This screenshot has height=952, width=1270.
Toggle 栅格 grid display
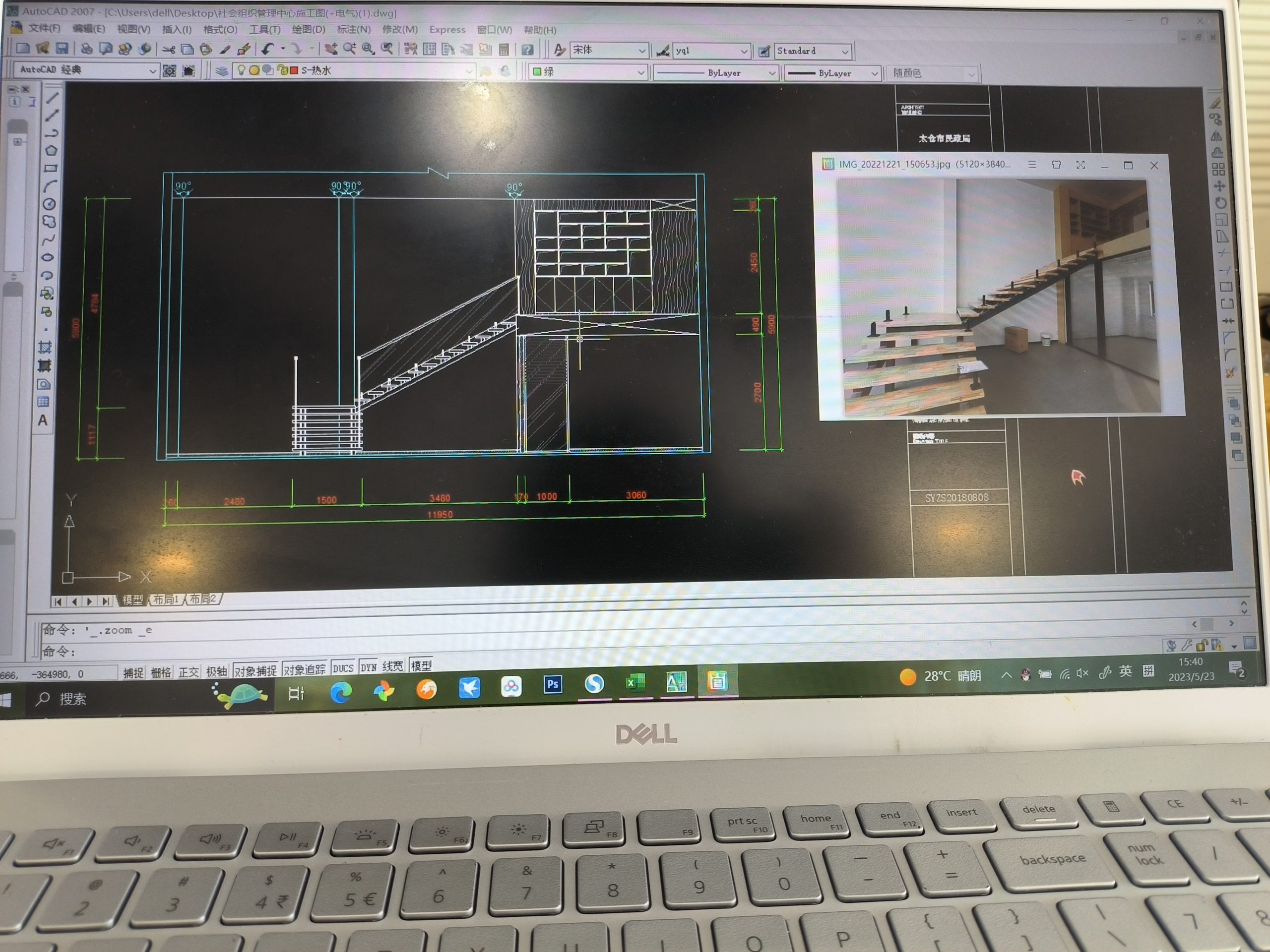tap(161, 672)
